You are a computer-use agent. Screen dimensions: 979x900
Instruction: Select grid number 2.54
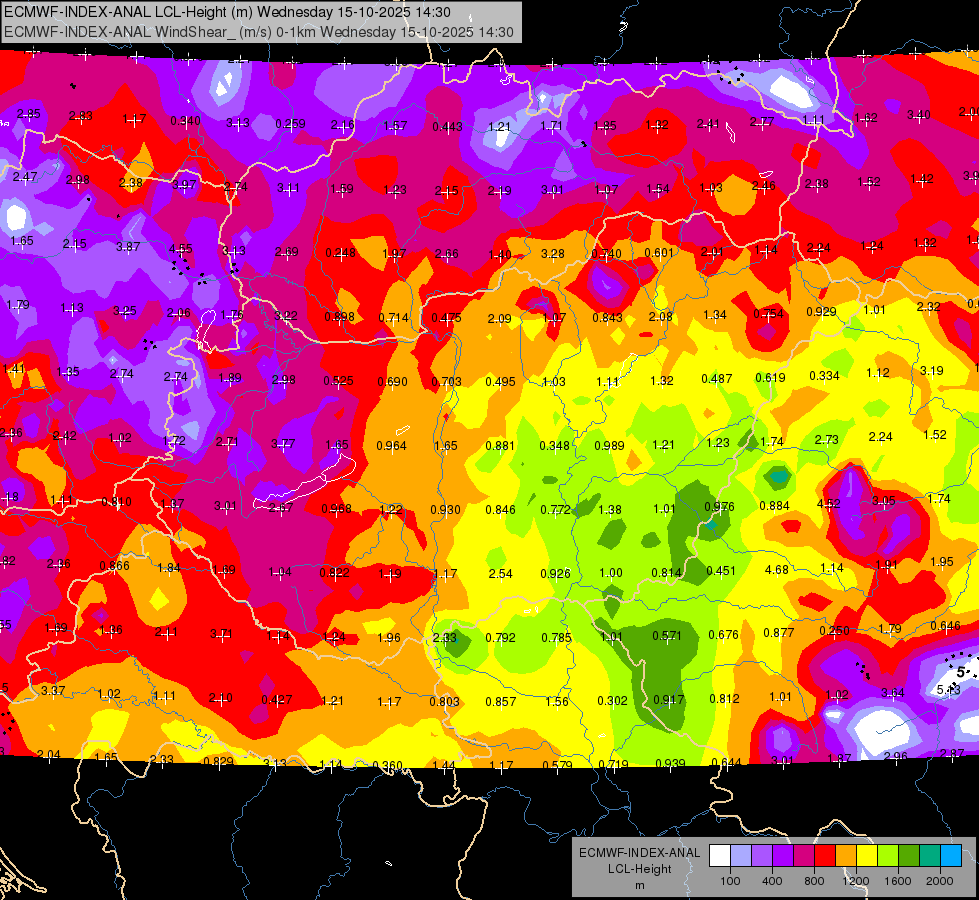500,573
